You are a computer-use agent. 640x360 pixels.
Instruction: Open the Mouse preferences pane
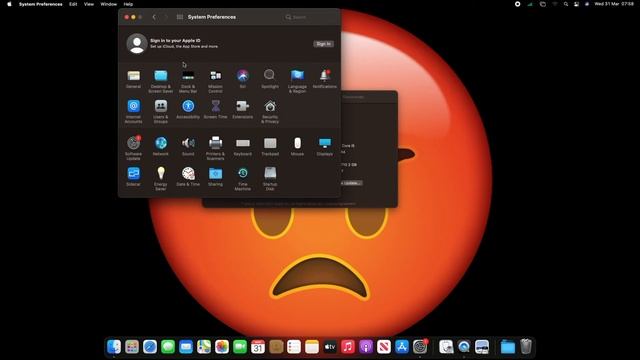(297, 146)
